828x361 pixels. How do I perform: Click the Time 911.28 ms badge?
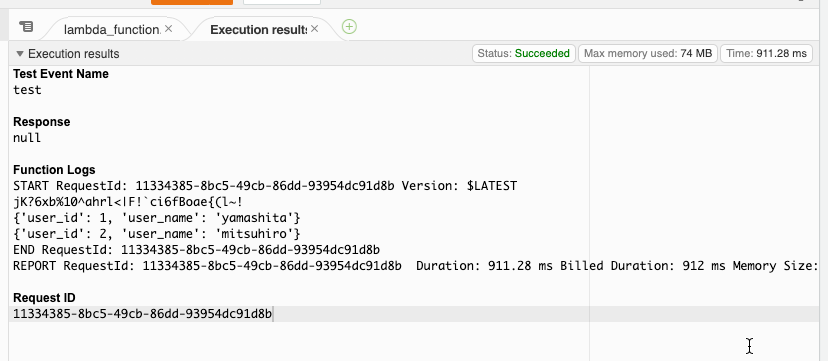point(766,53)
